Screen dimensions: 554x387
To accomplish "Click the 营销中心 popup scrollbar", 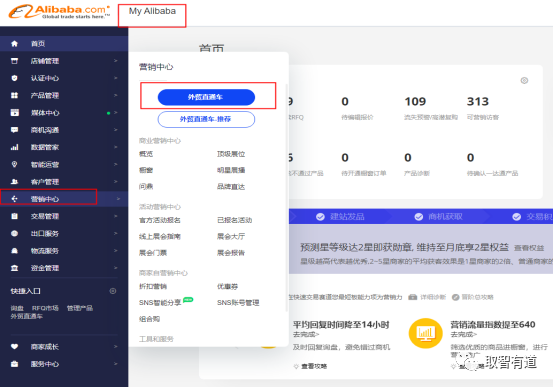I will (287, 198).
